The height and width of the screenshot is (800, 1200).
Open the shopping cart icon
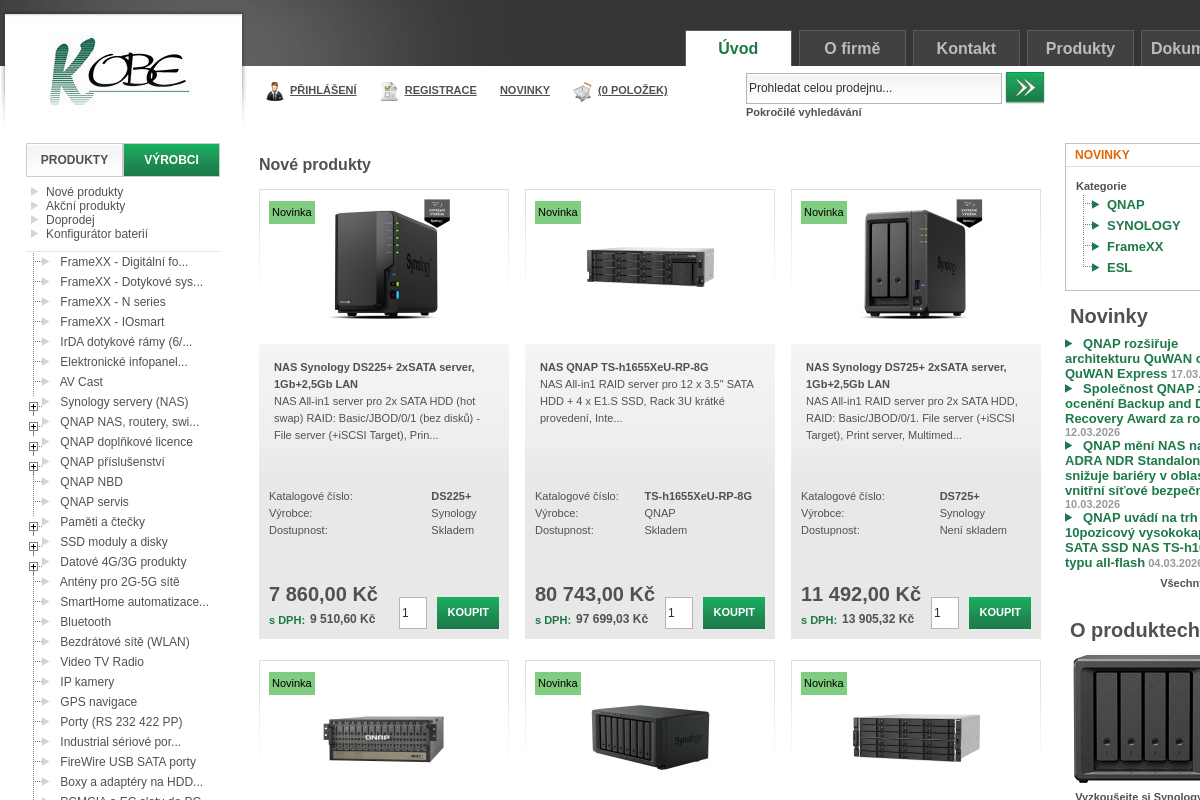pos(583,91)
